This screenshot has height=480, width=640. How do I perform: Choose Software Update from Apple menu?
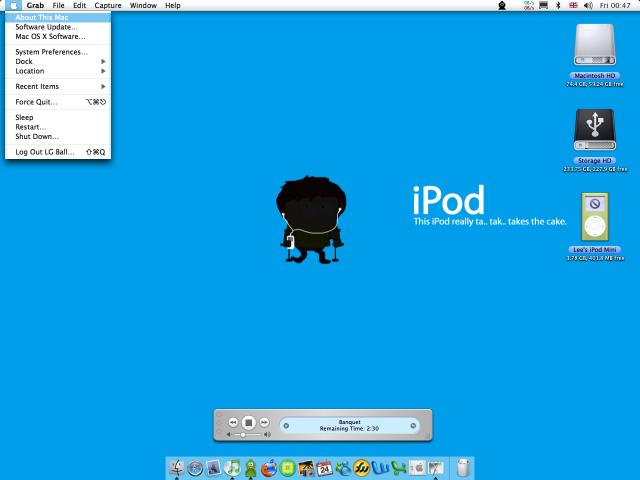[58, 27]
